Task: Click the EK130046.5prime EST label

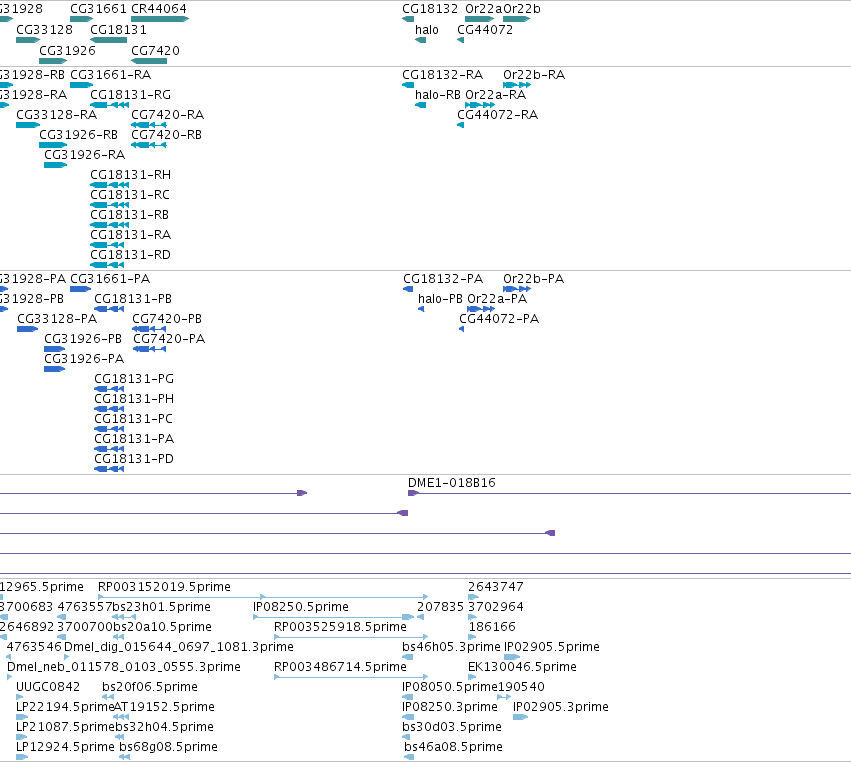Action: (522, 667)
